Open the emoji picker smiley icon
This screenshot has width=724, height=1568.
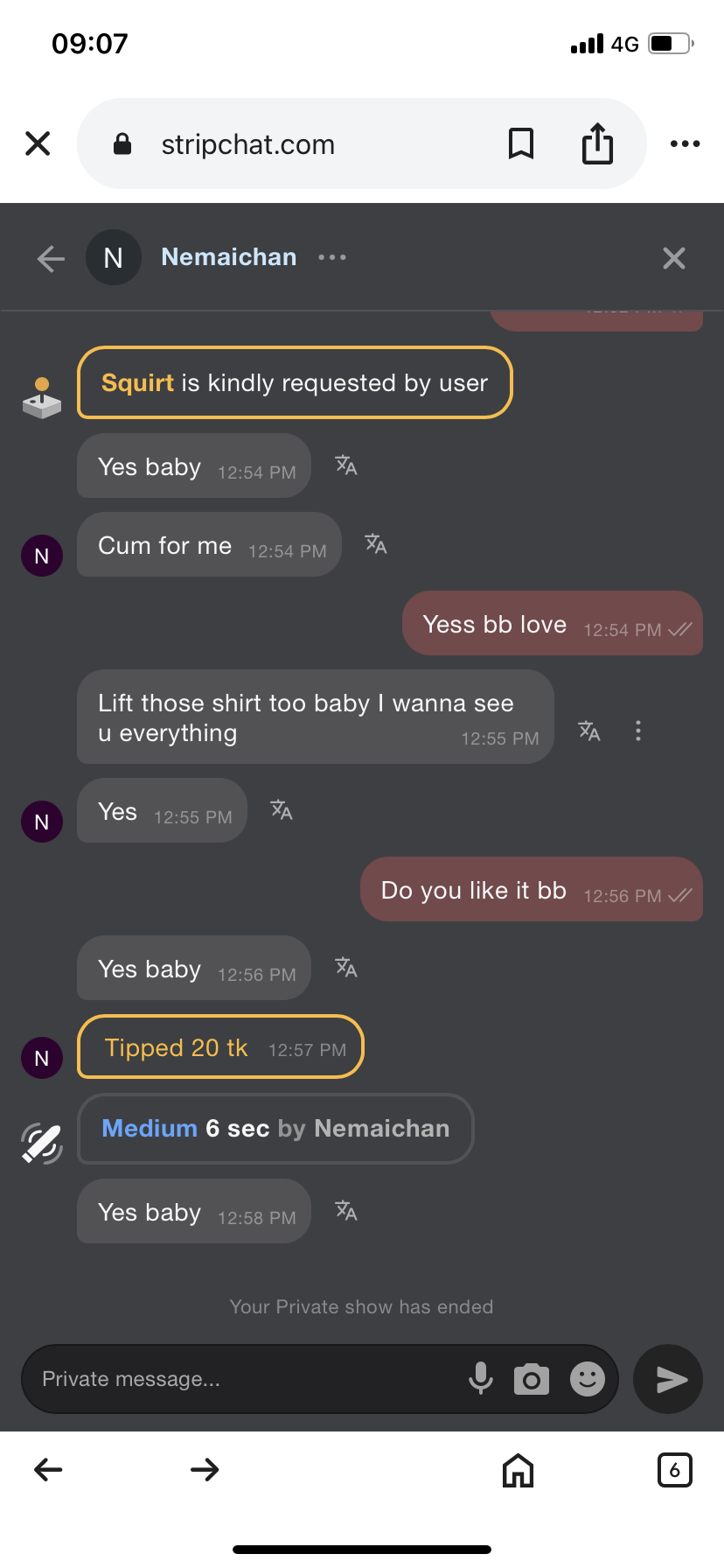[x=588, y=1379]
